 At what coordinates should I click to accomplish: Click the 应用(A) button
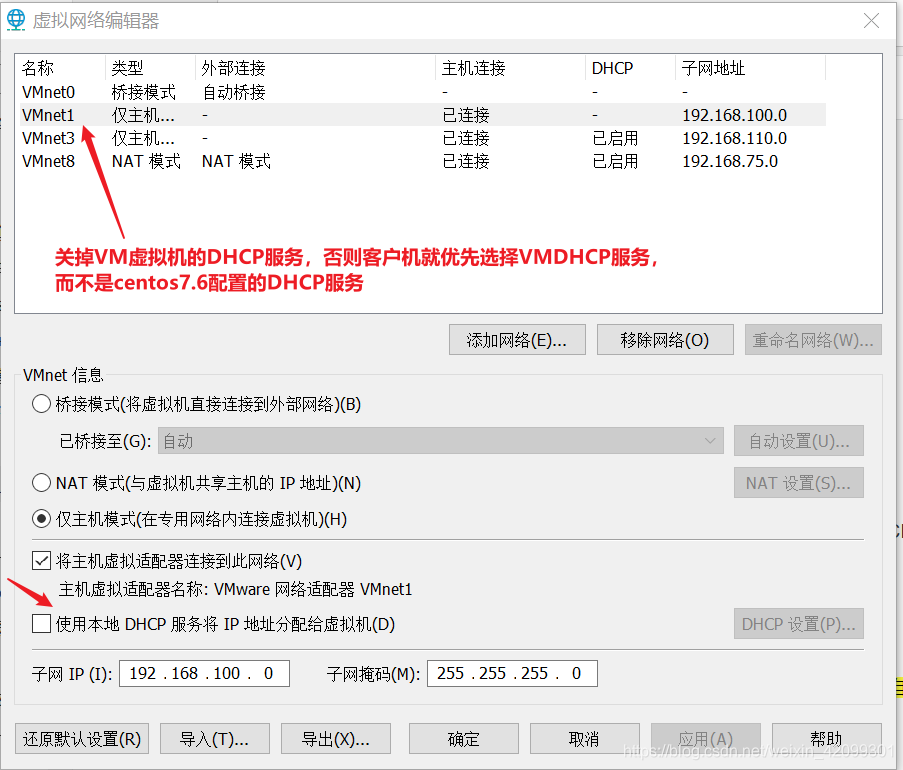(705, 739)
